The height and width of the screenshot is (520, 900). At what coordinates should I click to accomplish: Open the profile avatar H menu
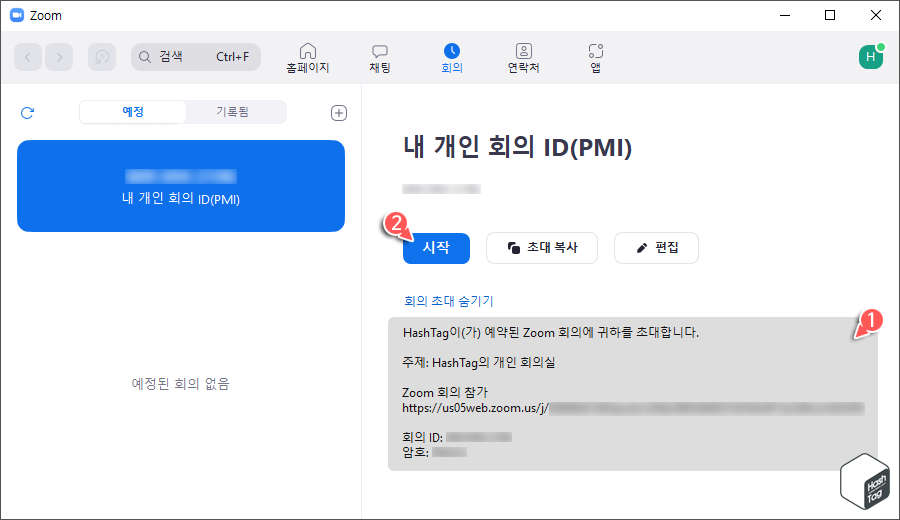point(871,57)
